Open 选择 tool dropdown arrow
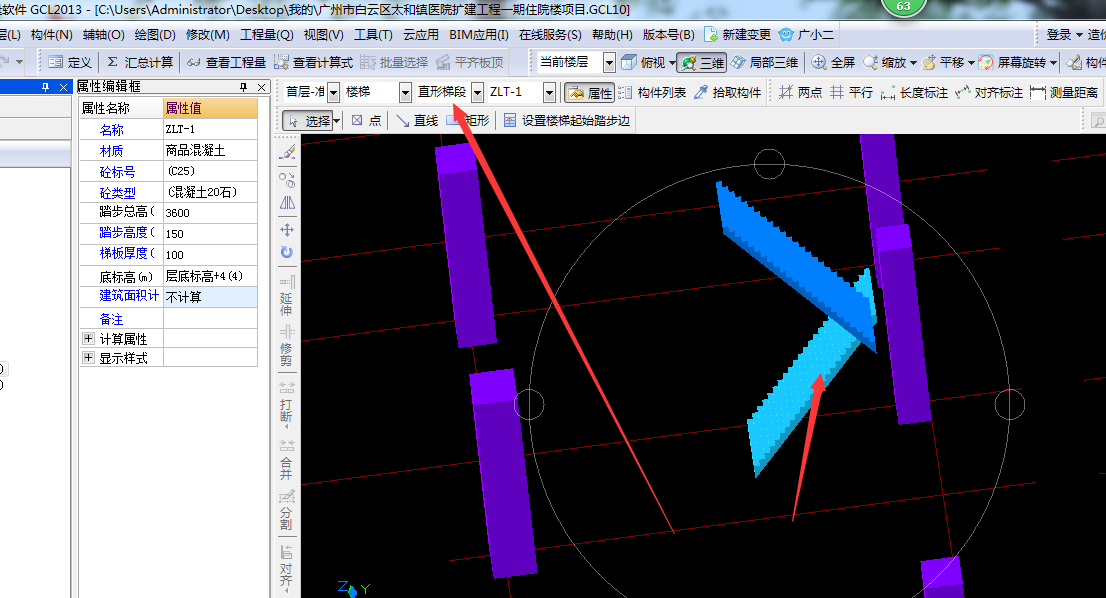The height and width of the screenshot is (598, 1106). tap(337, 121)
